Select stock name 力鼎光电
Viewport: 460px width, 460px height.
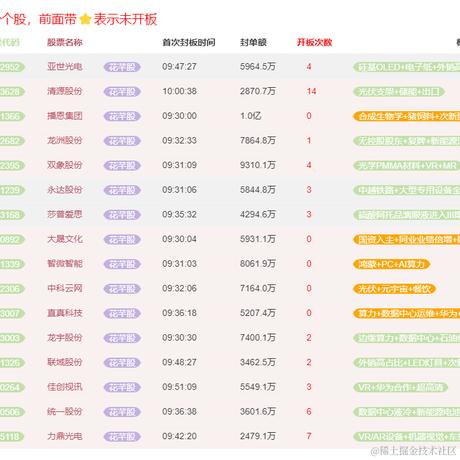coord(65,437)
